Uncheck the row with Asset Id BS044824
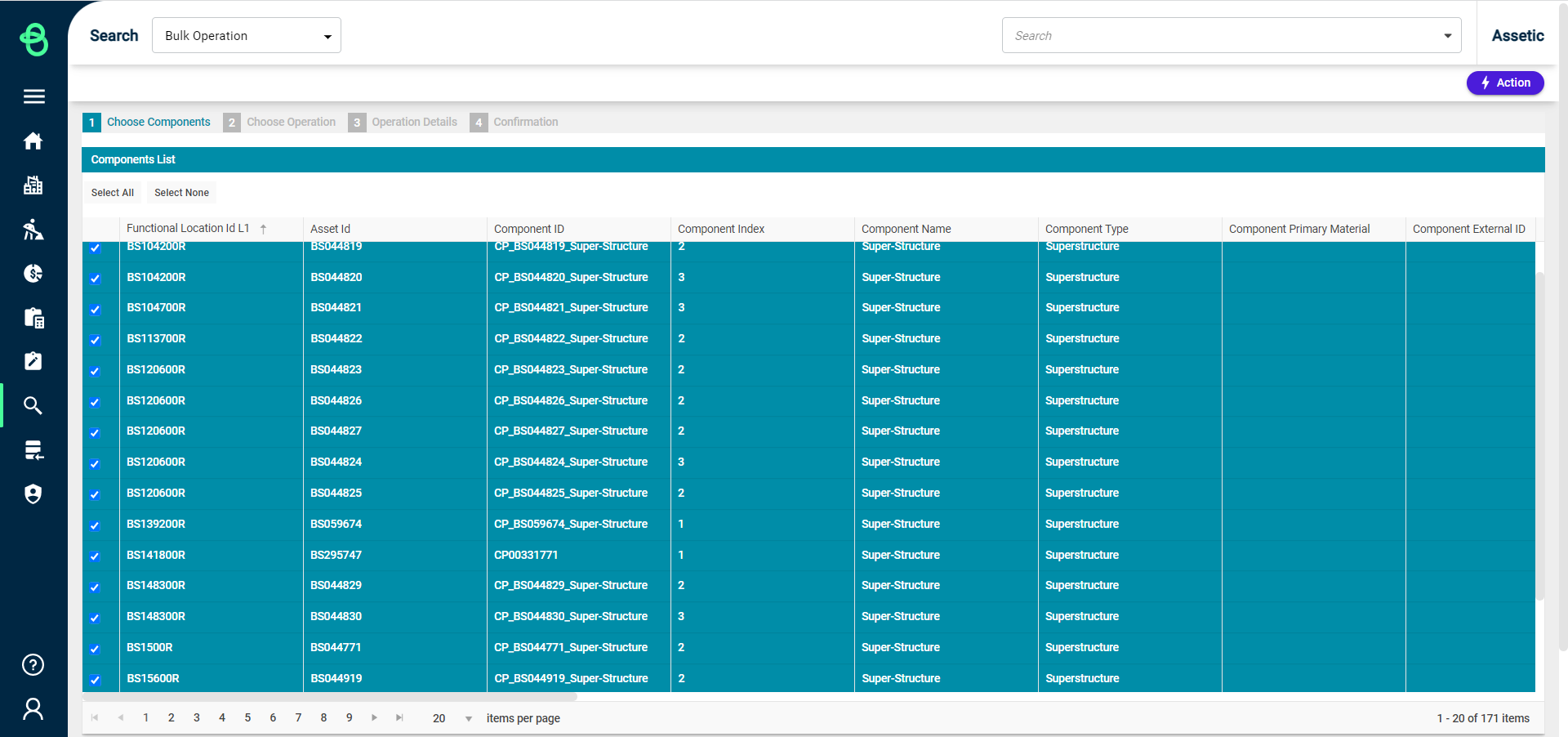This screenshot has height=737, width=1568. pyautogui.click(x=95, y=464)
